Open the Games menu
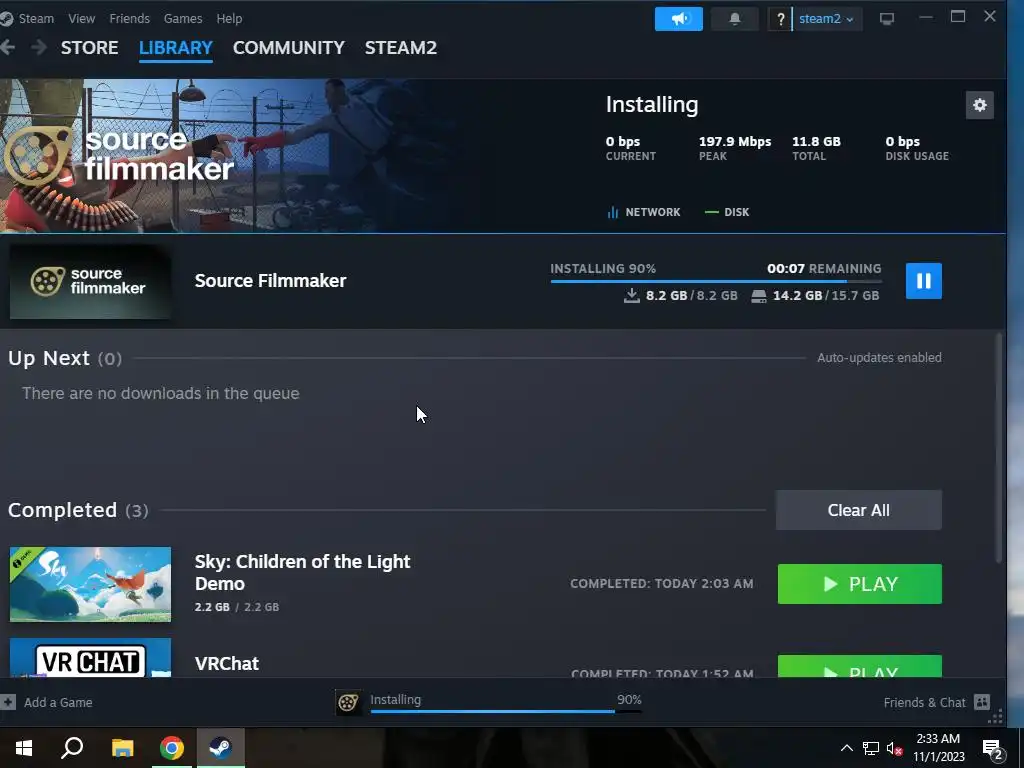This screenshot has height=768, width=1024. [183, 19]
